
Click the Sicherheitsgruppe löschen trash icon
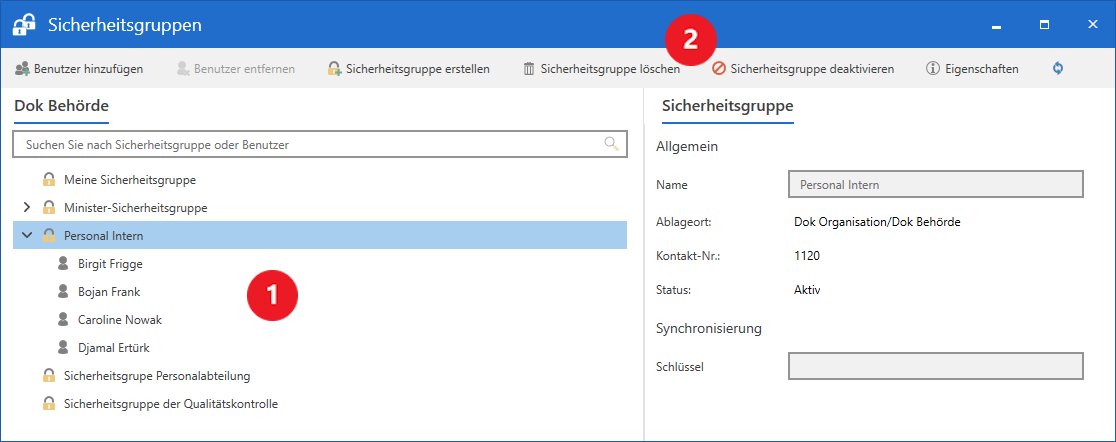[x=529, y=69]
